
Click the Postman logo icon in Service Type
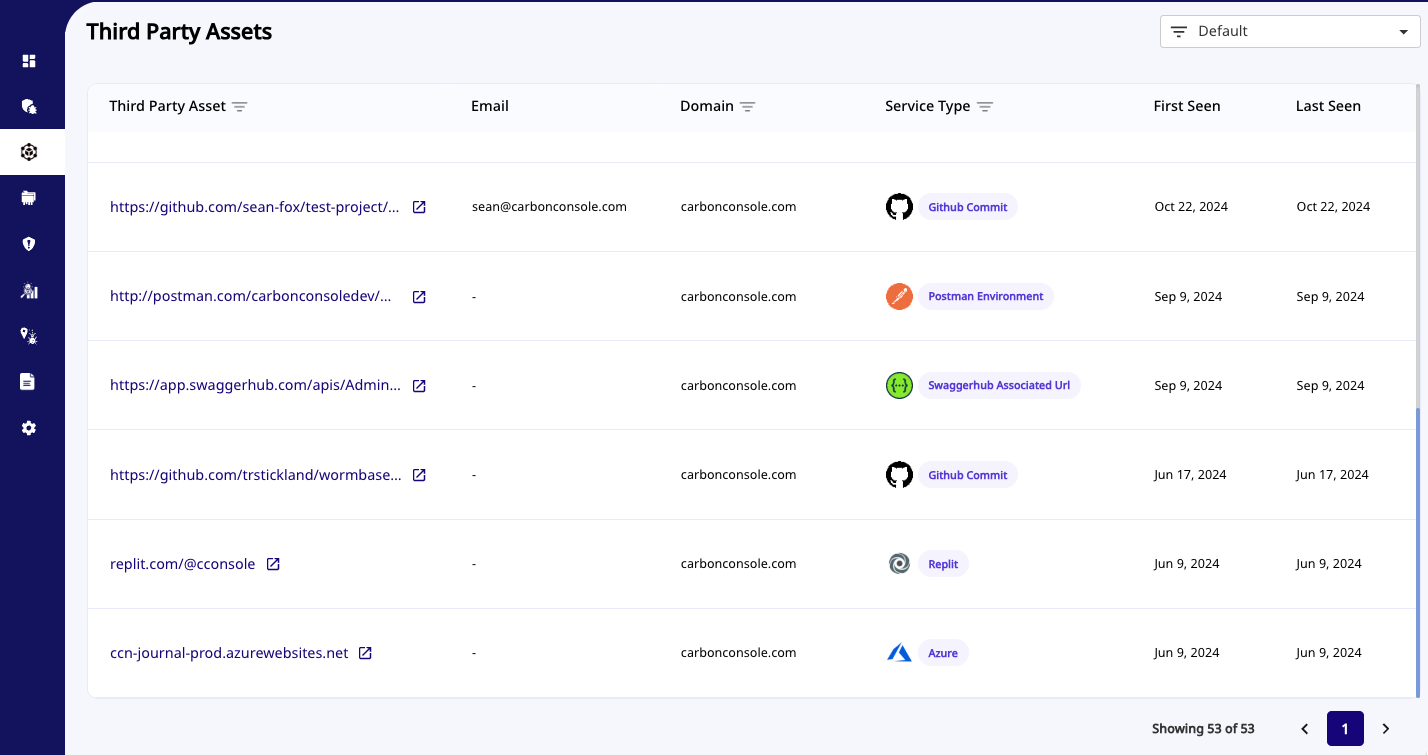(x=899, y=296)
